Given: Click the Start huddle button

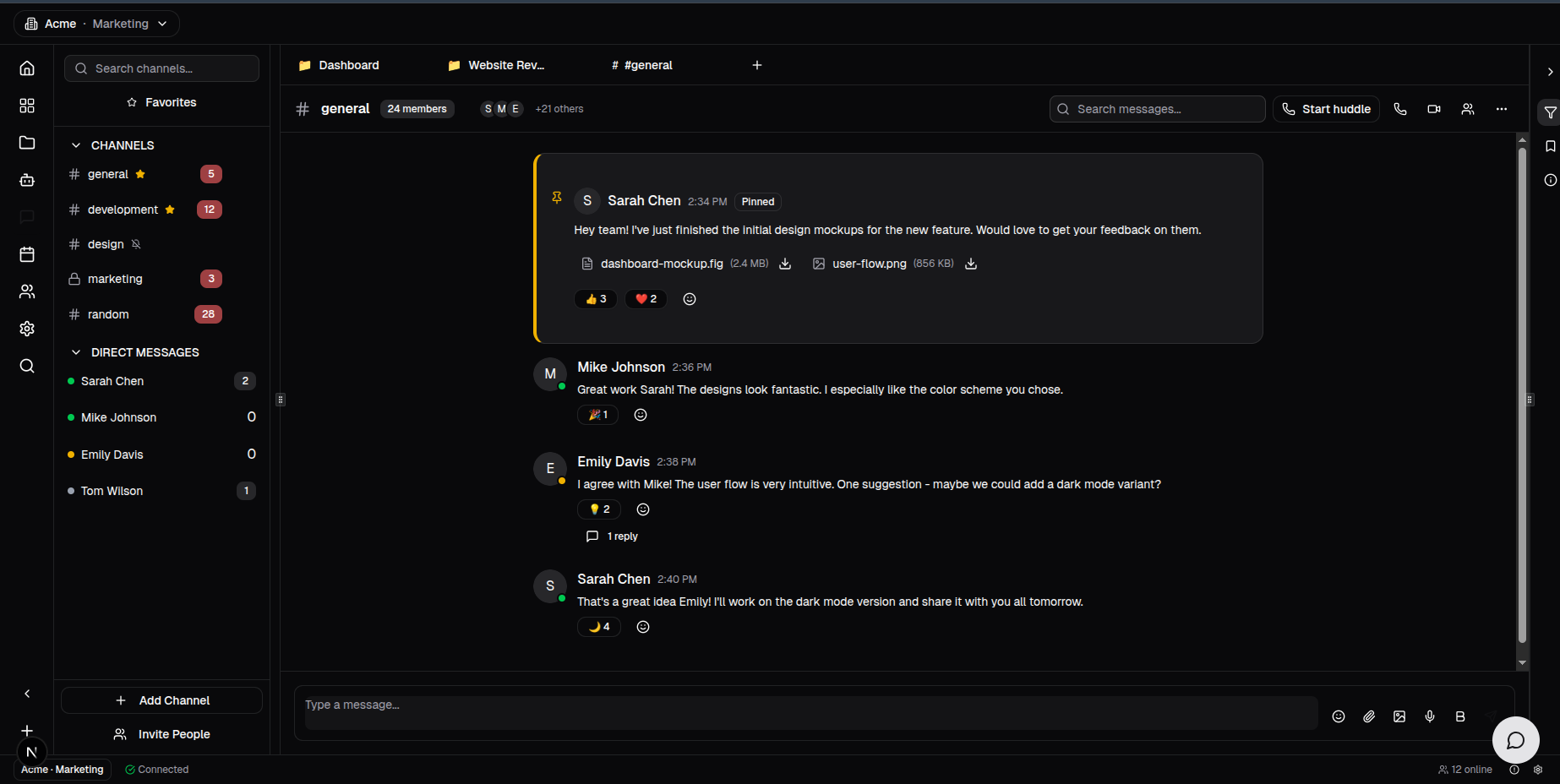Looking at the screenshot, I should (1326, 109).
